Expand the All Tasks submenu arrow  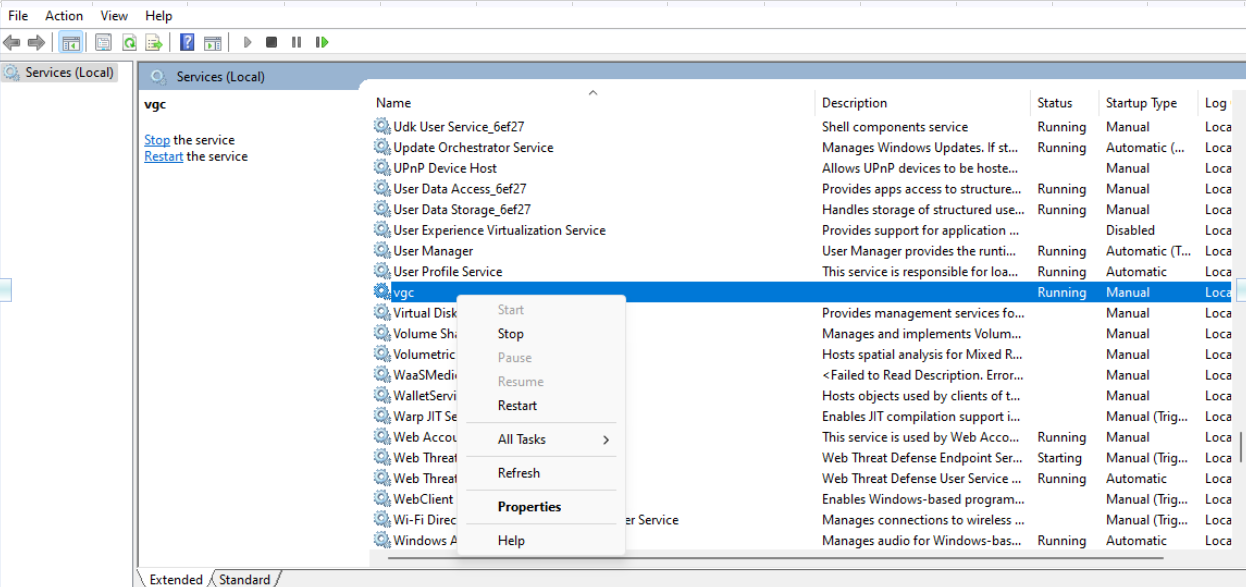[x=605, y=440]
